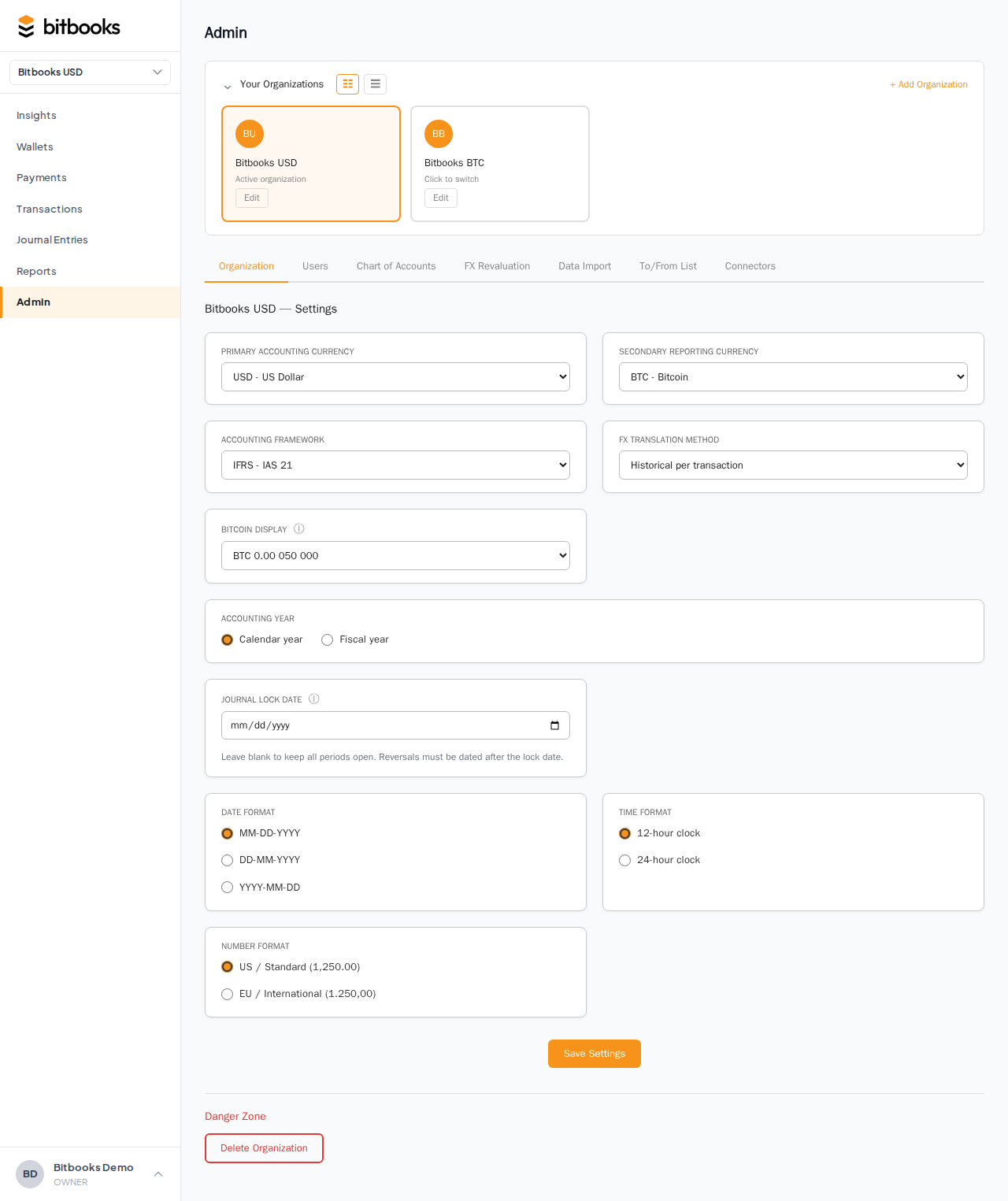Switch to Data Import tab

click(584, 266)
